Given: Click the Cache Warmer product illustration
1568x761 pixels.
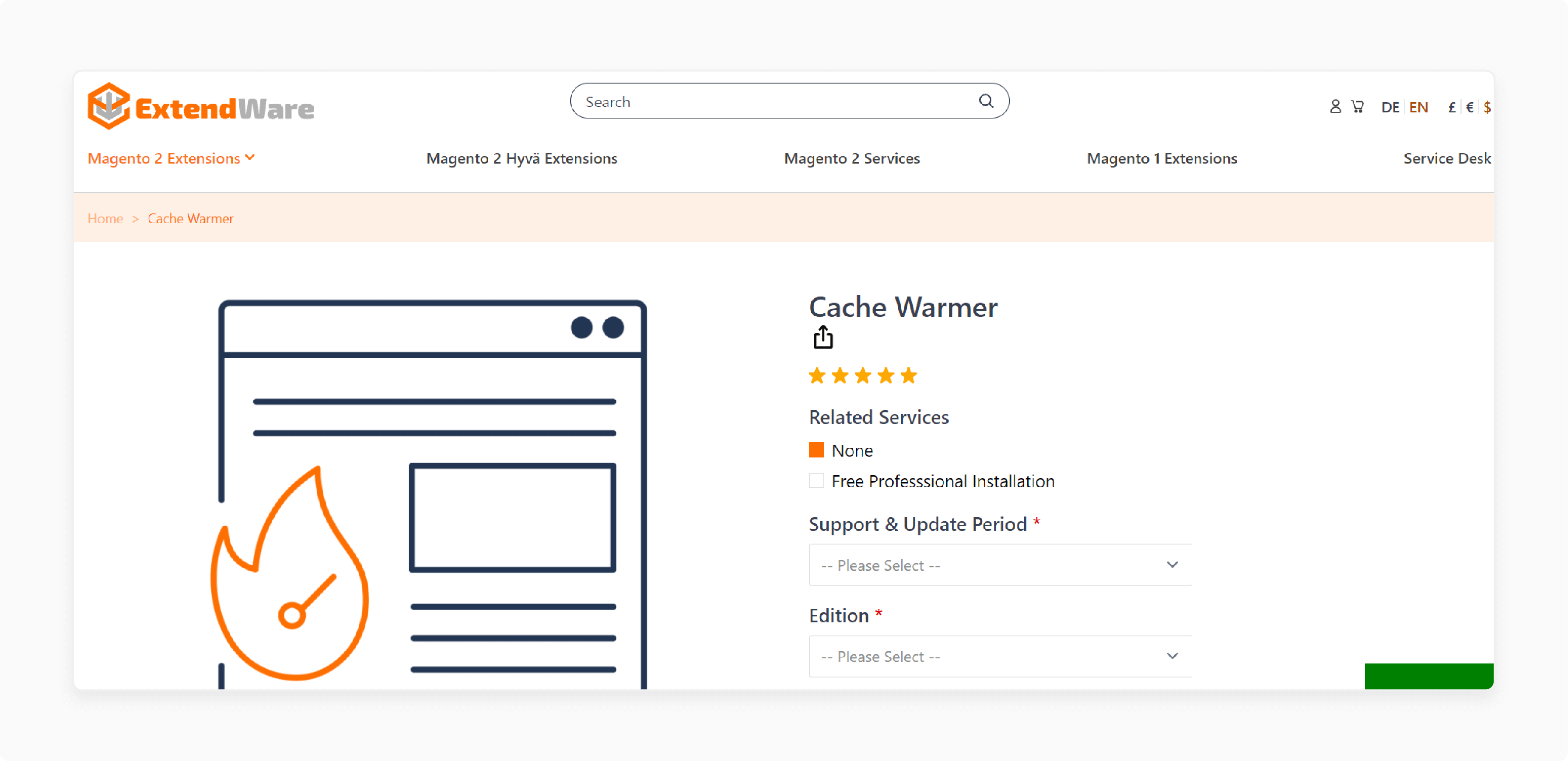Looking at the screenshot, I should coord(428,494).
